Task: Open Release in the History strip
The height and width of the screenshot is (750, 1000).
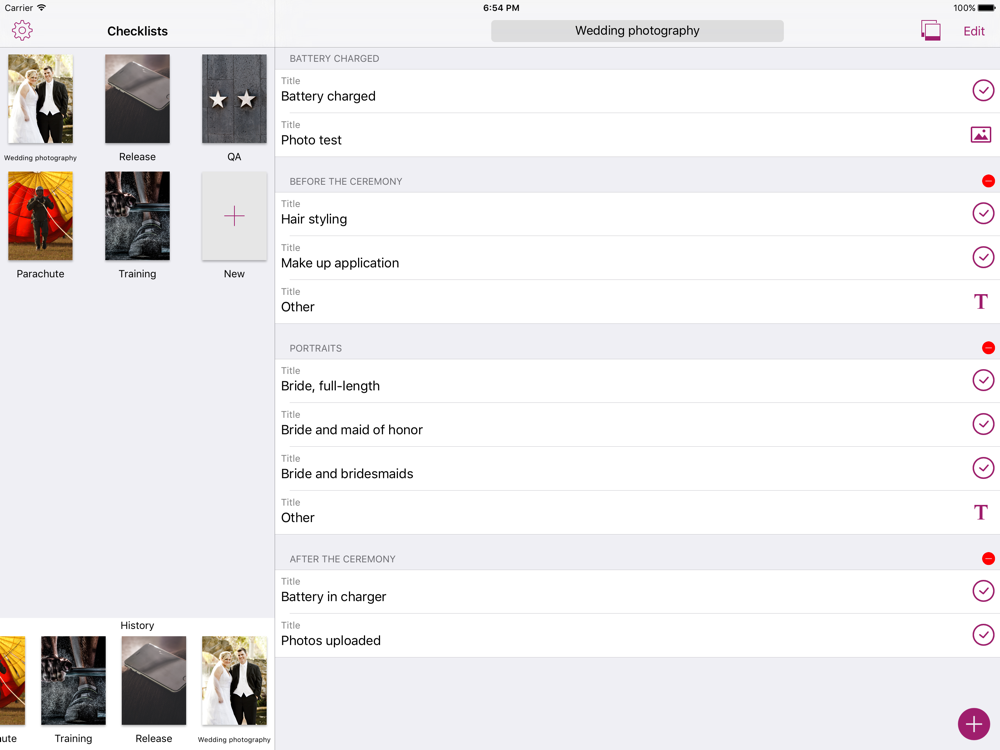Action: click(x=154, y=680)
